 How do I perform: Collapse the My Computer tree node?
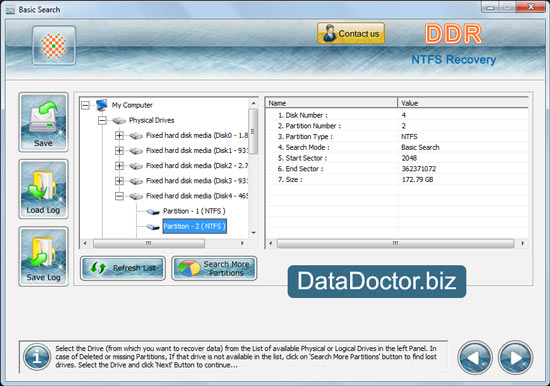click(x=85, y=105)
